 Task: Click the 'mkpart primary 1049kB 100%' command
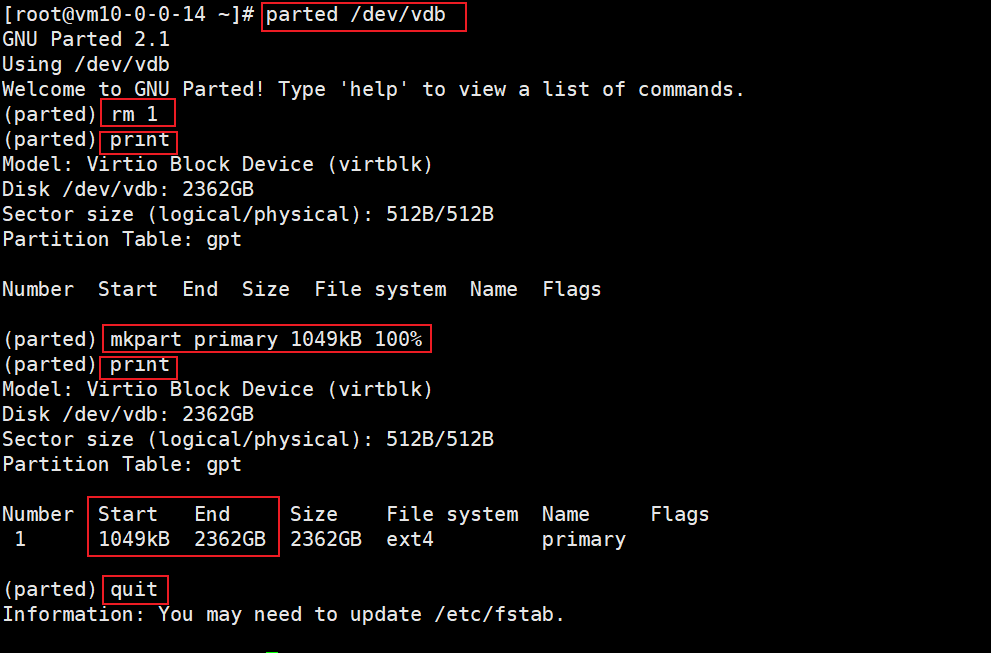pyautogui.click(x=266, y=339)
